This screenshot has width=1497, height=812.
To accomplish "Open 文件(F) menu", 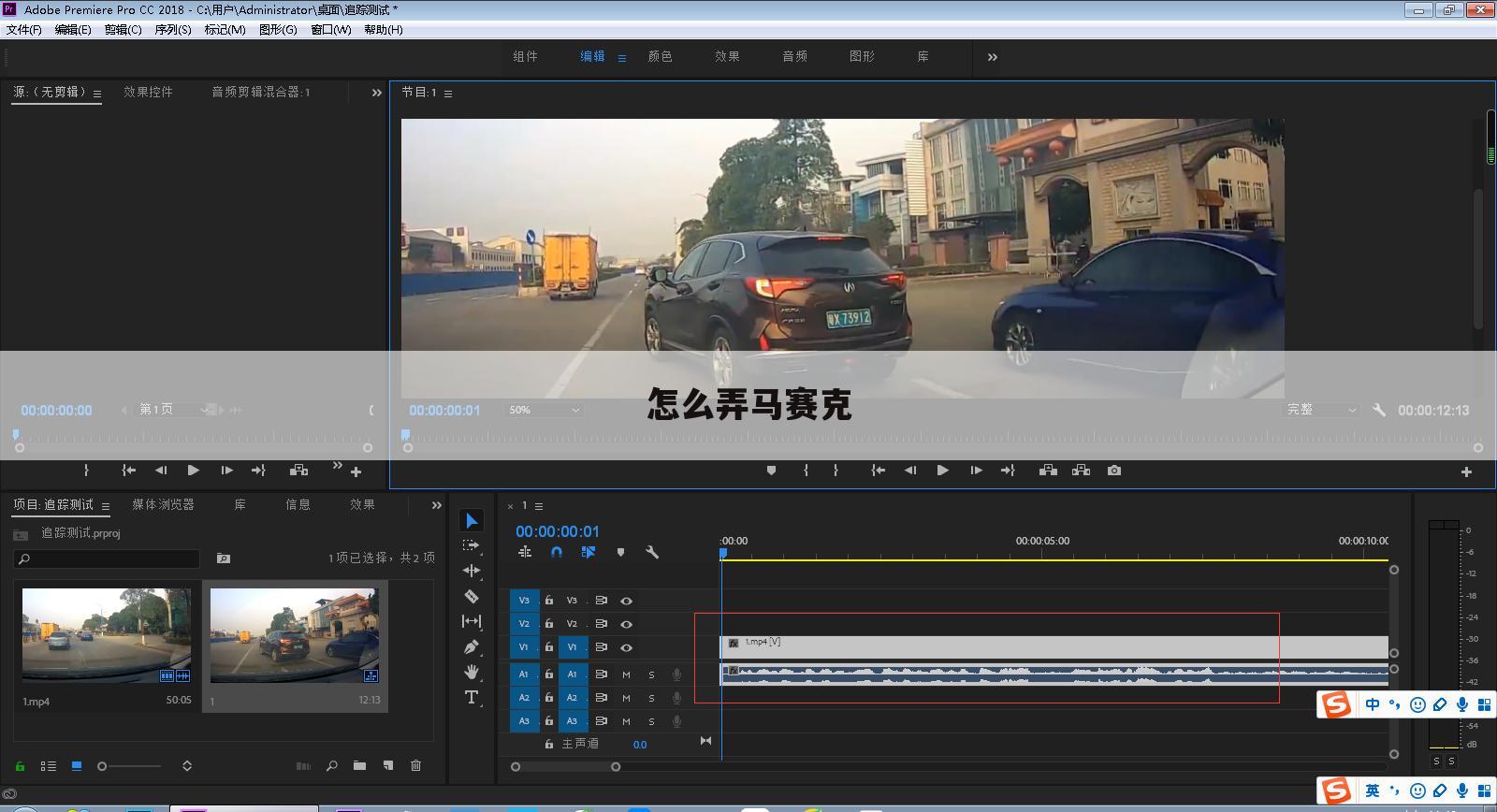I will click(24, 29).
